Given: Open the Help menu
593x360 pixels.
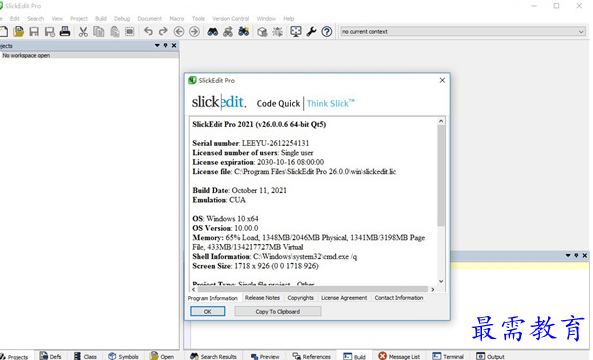Looking at the screenshot, I should (x=289, y=19).
